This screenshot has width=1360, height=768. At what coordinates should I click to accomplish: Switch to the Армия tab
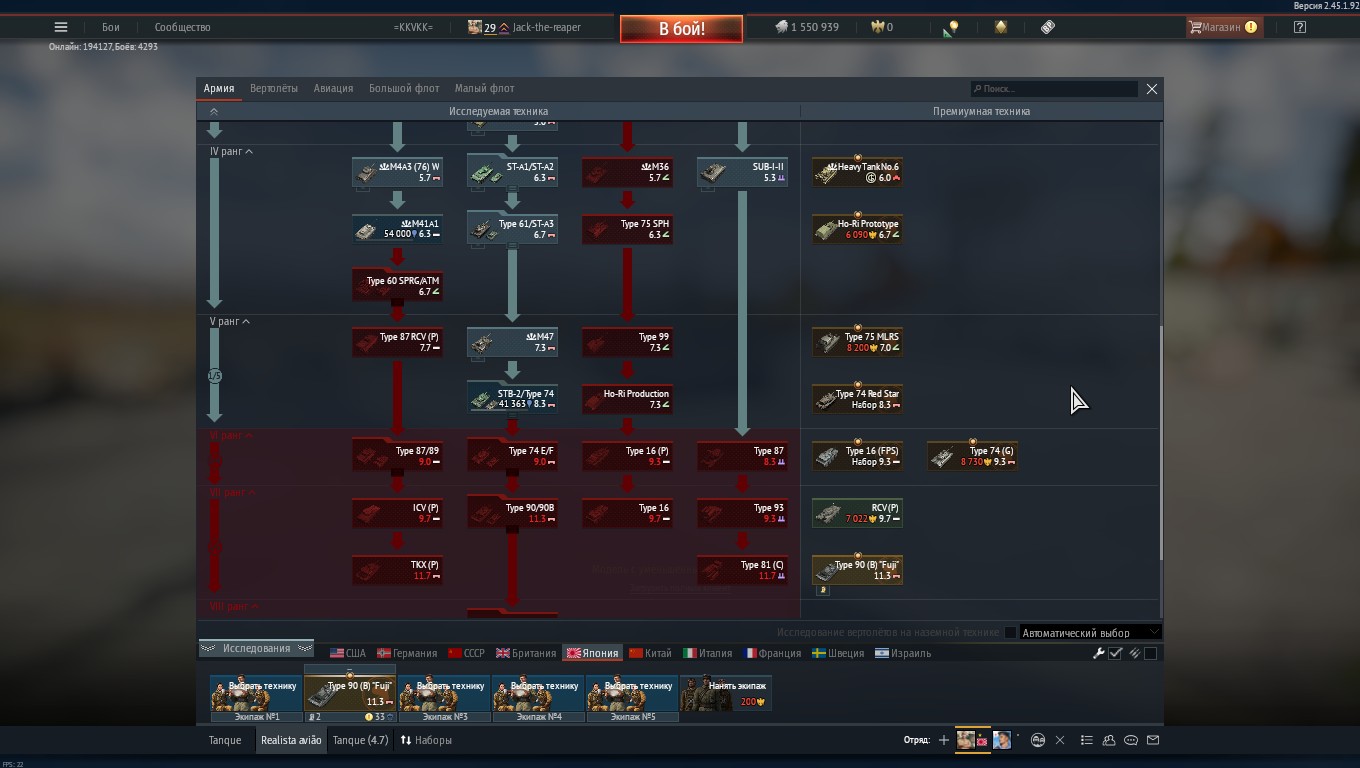pos(219,88)
